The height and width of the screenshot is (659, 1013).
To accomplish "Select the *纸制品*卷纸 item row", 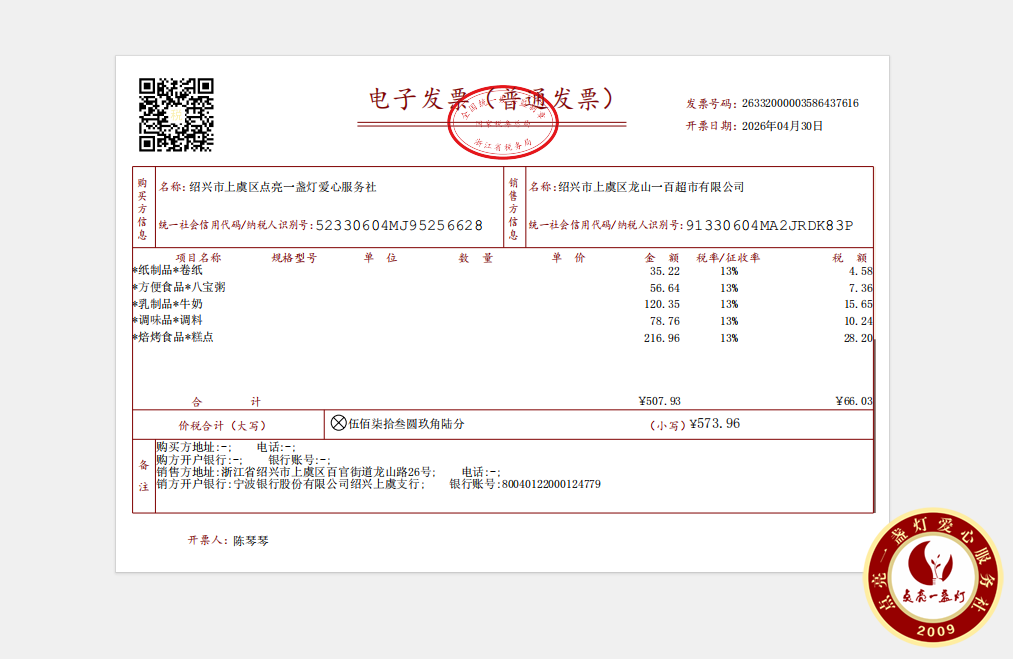I will [168, 271].
